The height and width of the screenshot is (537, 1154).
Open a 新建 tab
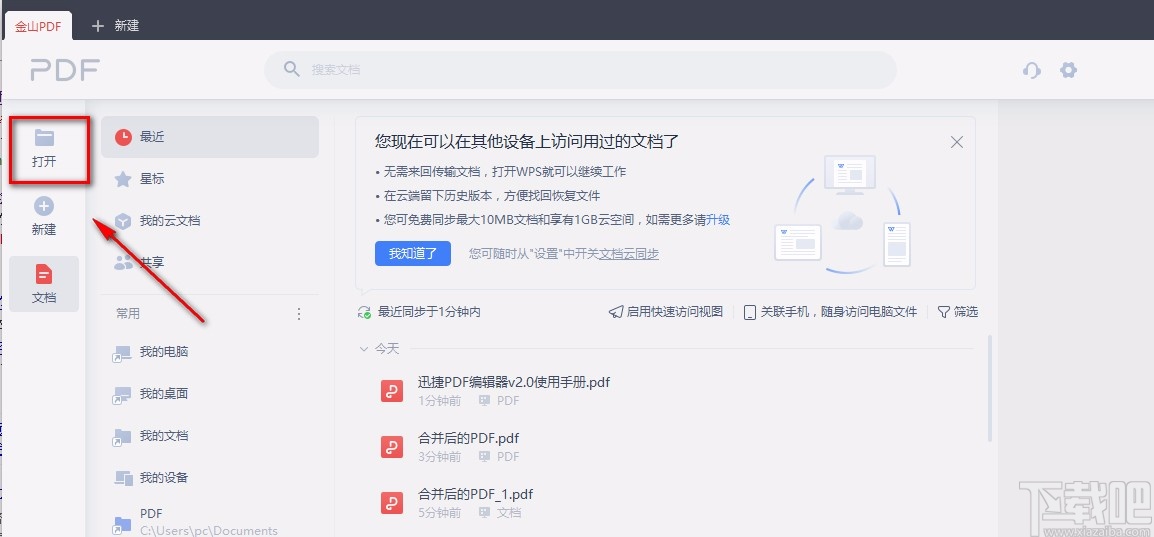116,26
